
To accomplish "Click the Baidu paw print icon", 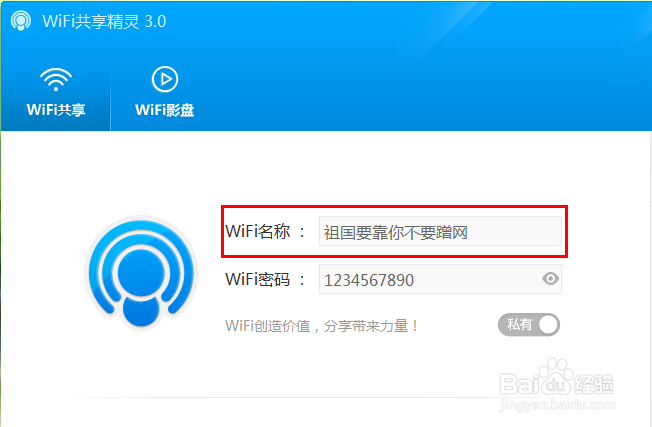I will (x=554, y=376).
